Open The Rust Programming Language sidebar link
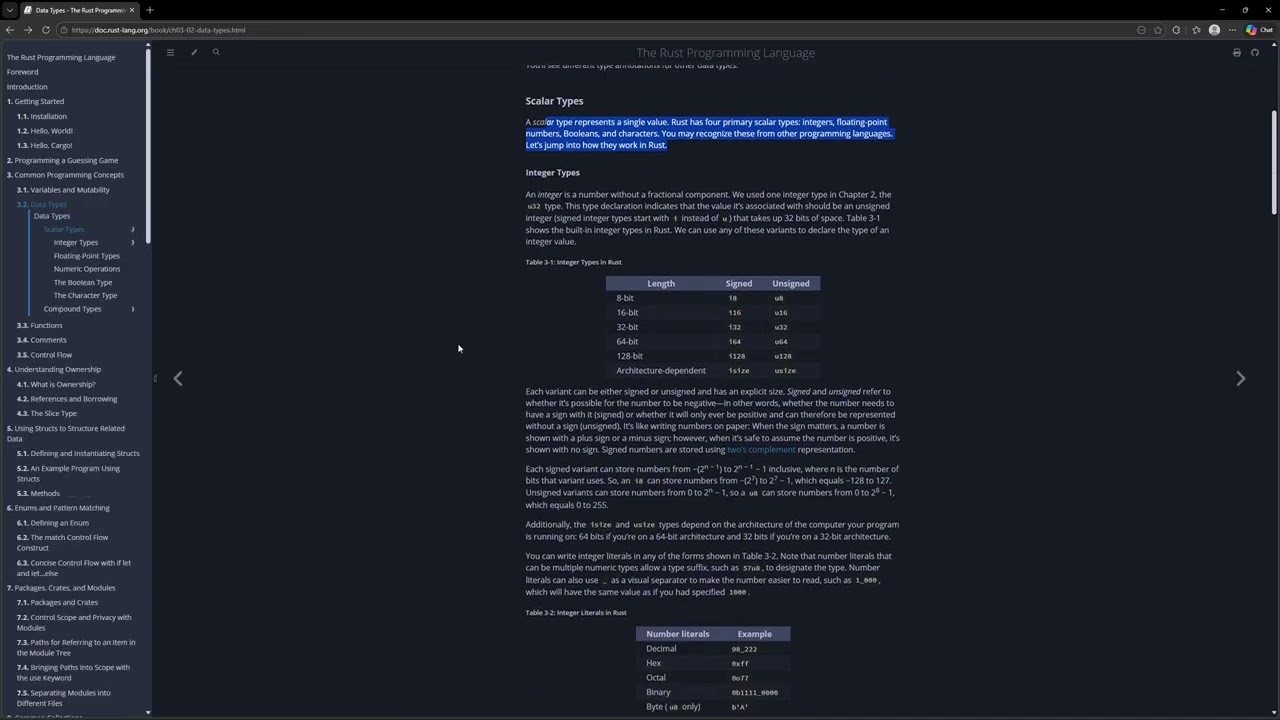 pos(61,57)
